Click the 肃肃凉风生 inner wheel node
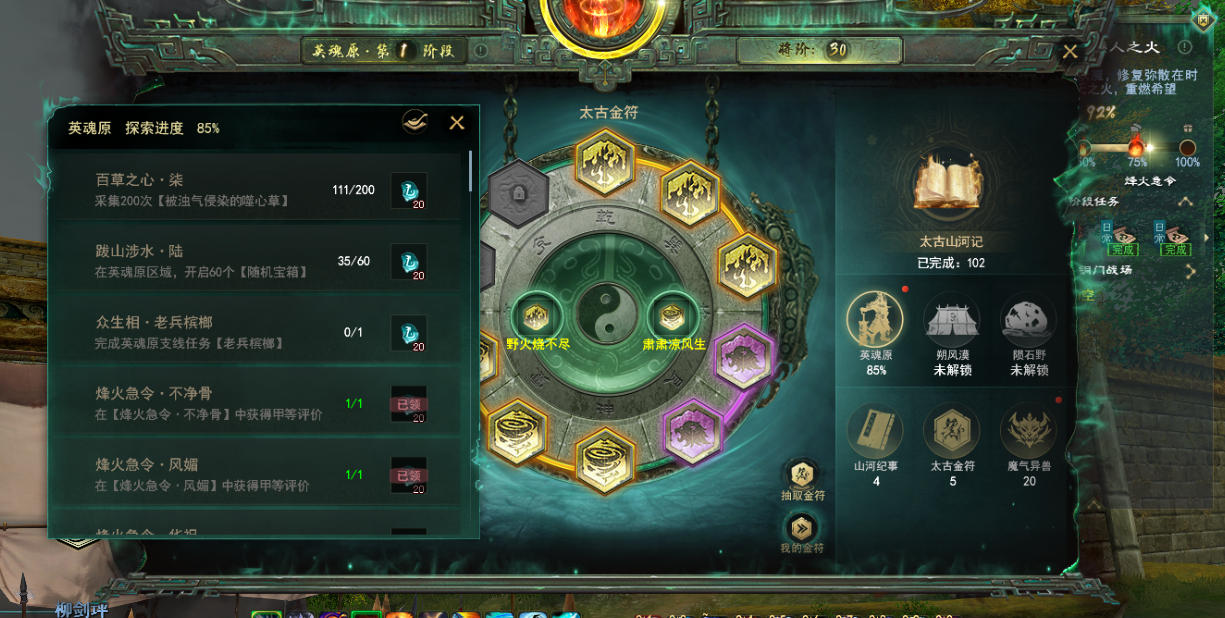Screen dimensions: 1225x618 point(668,316)
